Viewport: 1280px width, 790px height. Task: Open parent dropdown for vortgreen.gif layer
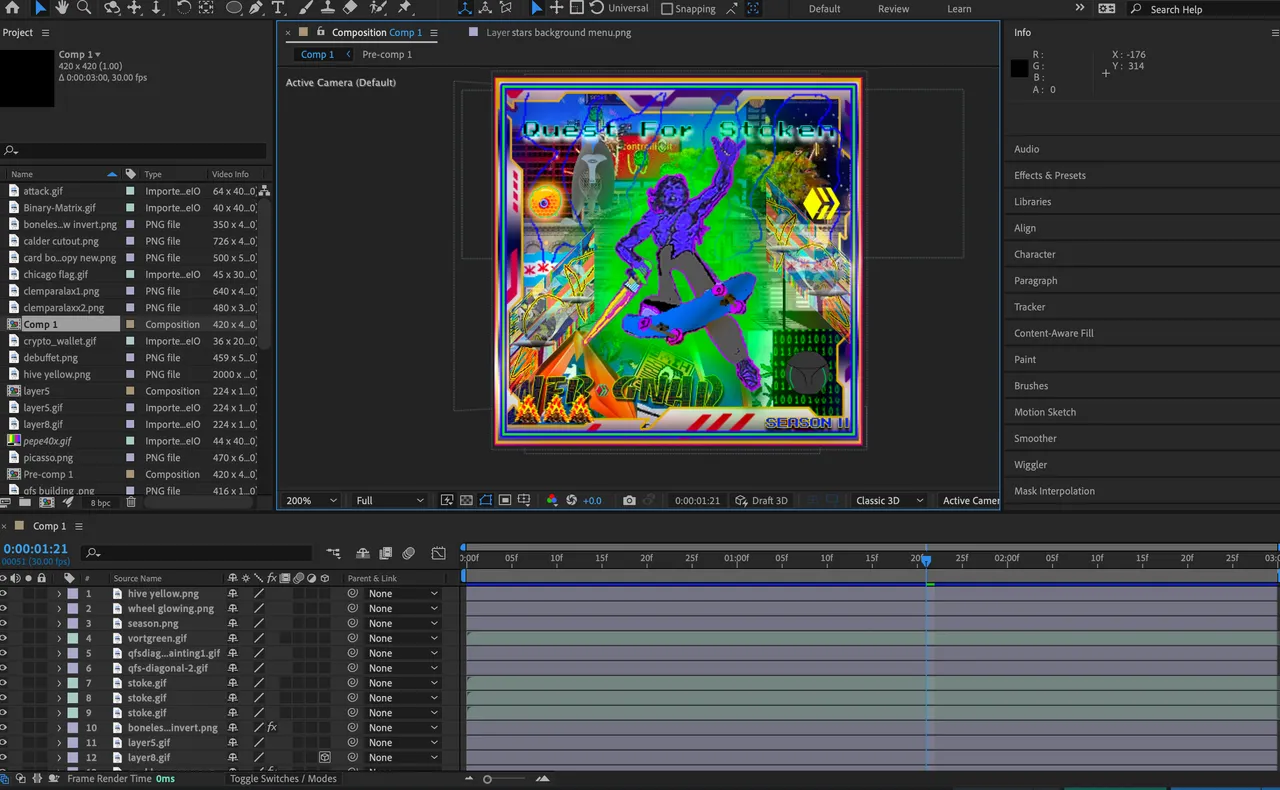pyautogui.click(x=403, y=638)
